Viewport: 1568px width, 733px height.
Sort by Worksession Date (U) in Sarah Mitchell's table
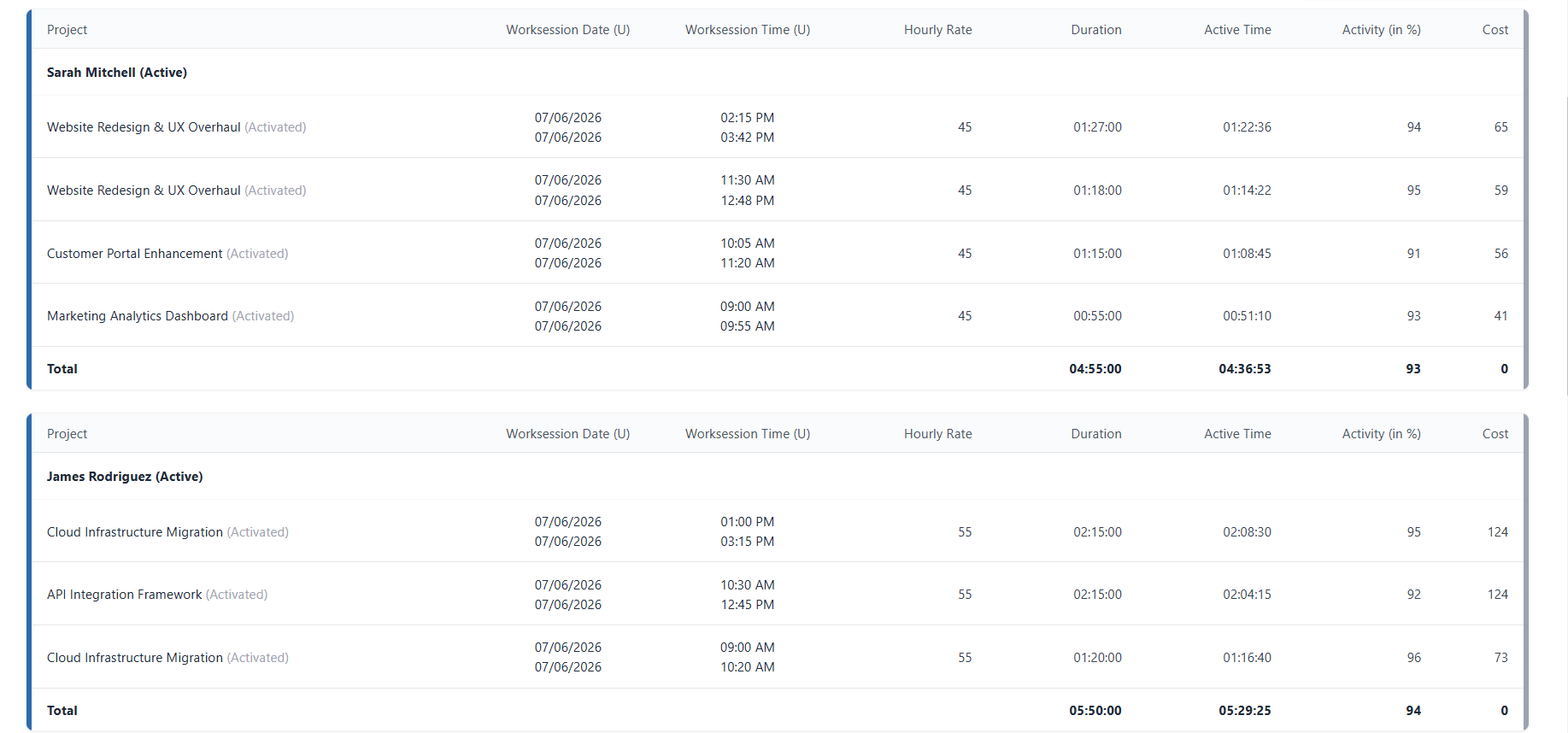click(568, 30)
